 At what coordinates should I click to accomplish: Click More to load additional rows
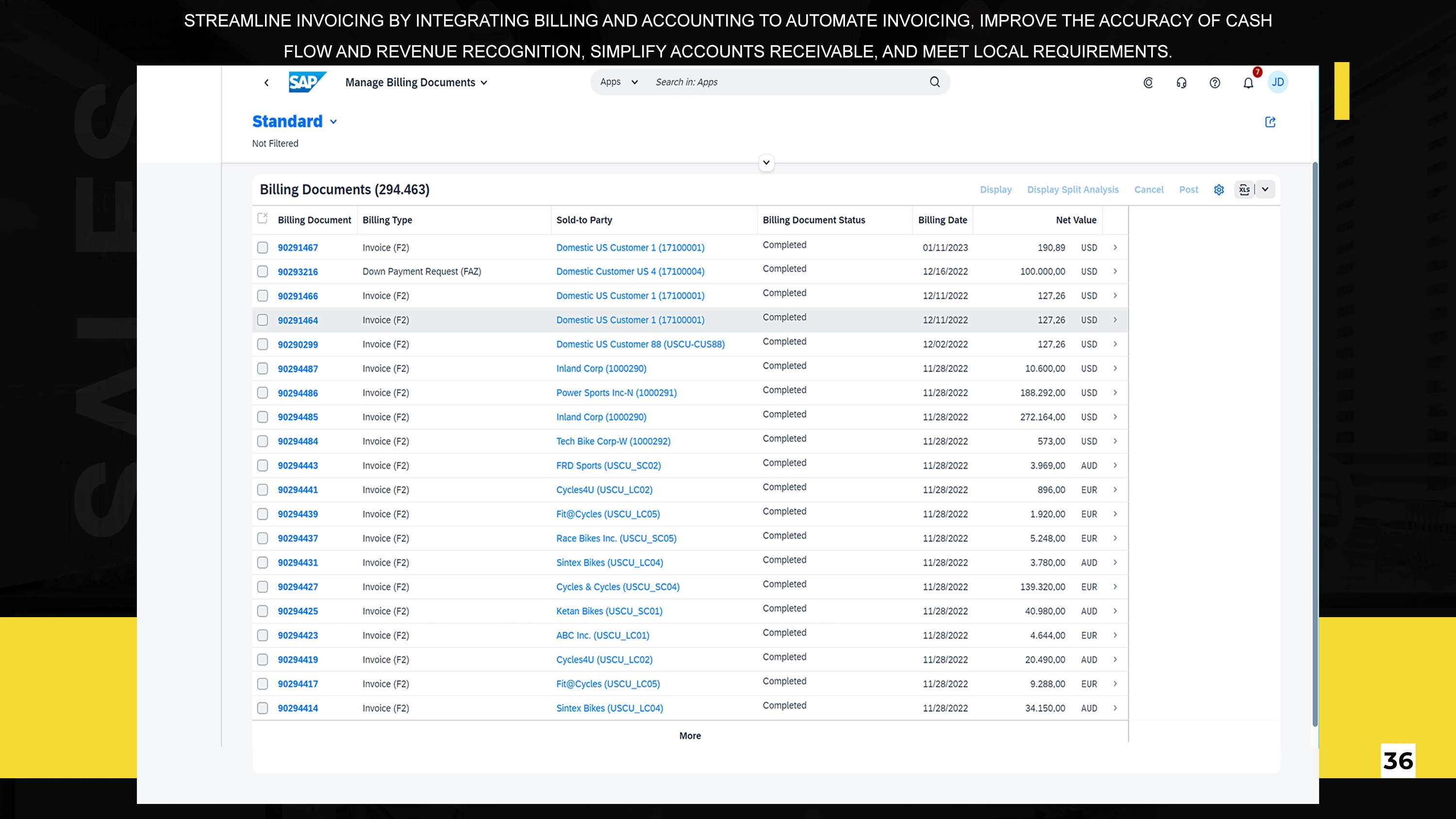tap(690, 736)
